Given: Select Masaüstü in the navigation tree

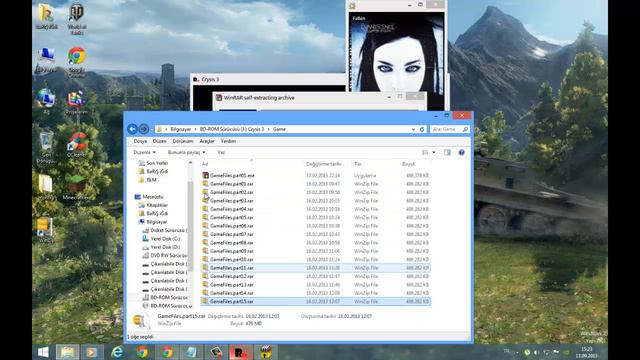Looking at the screenshot, I should tap(153, 197).
